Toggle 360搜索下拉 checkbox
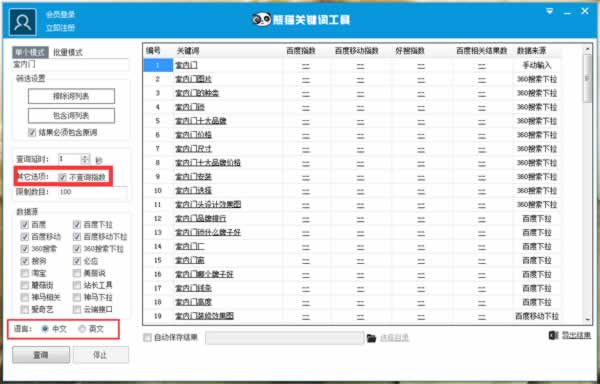600x384 pixels. 77,249
